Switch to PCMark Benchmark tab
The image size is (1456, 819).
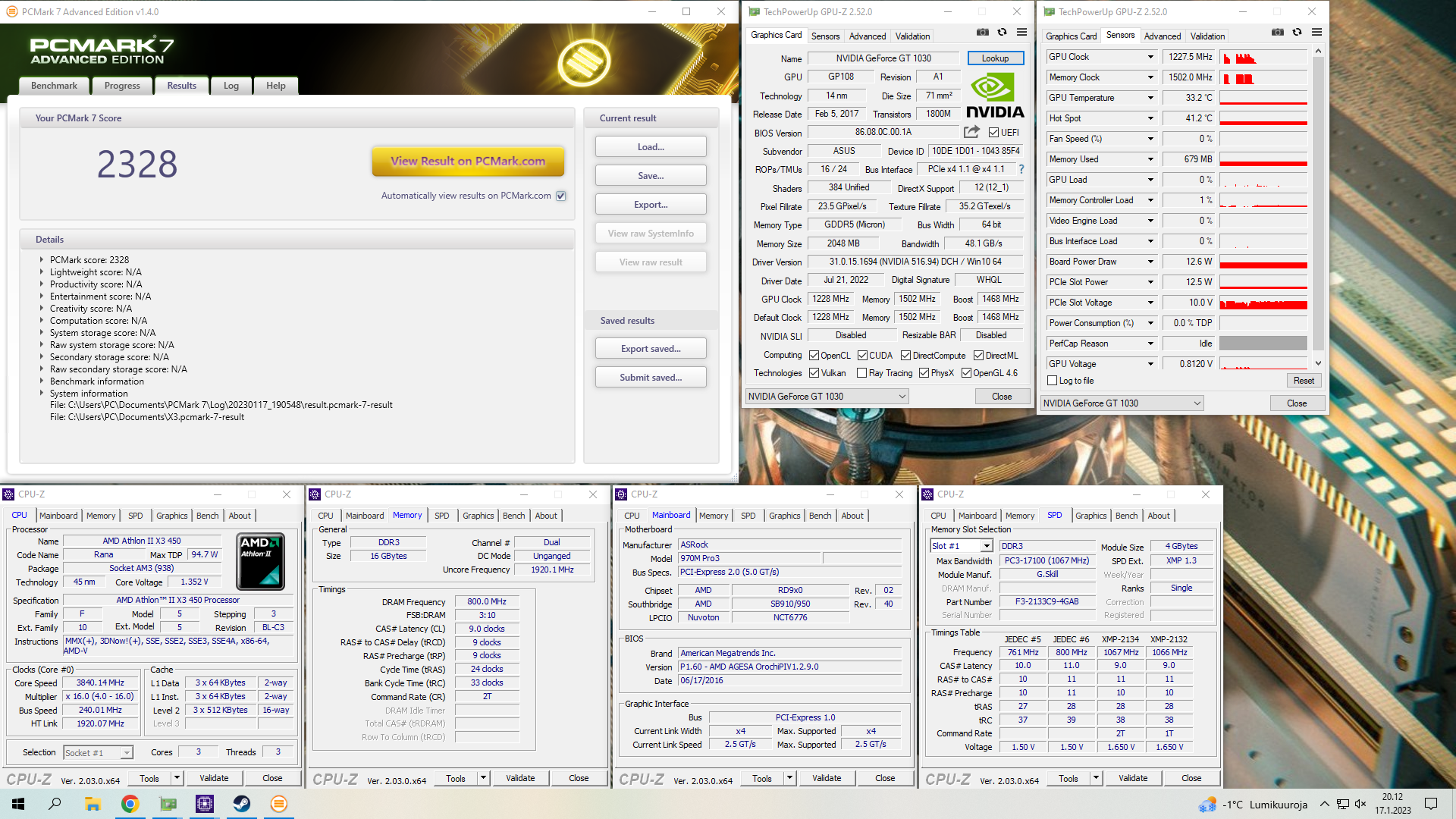click(54, 86)
